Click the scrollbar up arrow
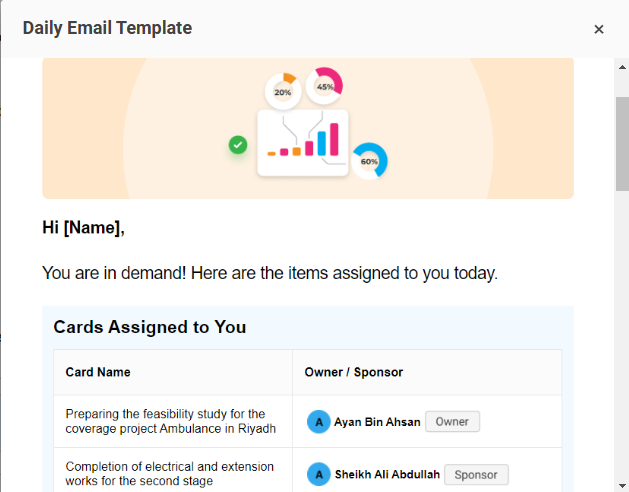Viewport: 629px width, 492px height. (x=622, y=67)
